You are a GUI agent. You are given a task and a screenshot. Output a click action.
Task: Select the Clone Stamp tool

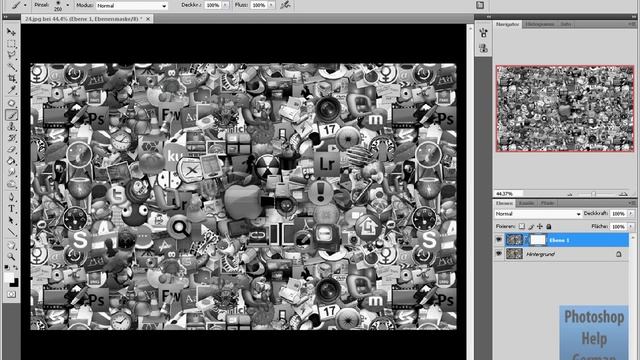[x=11, y=127]
